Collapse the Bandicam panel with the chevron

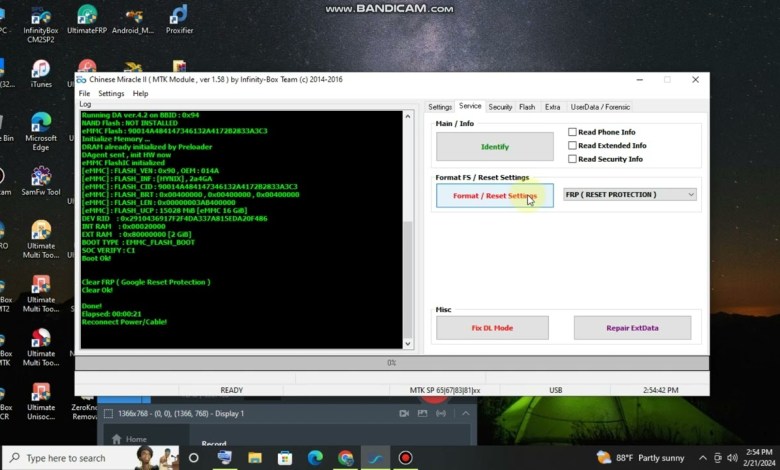tap(466, 413)
